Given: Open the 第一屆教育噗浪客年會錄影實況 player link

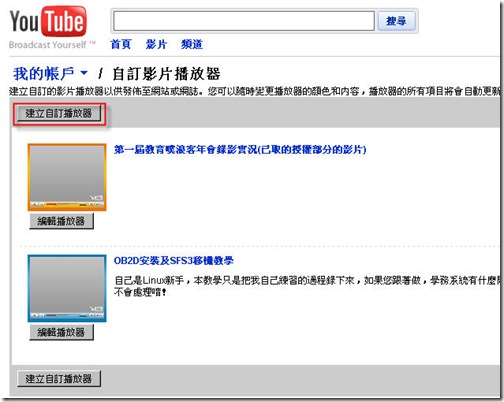Looking at the screenshot, I should (x=240, y=149).
